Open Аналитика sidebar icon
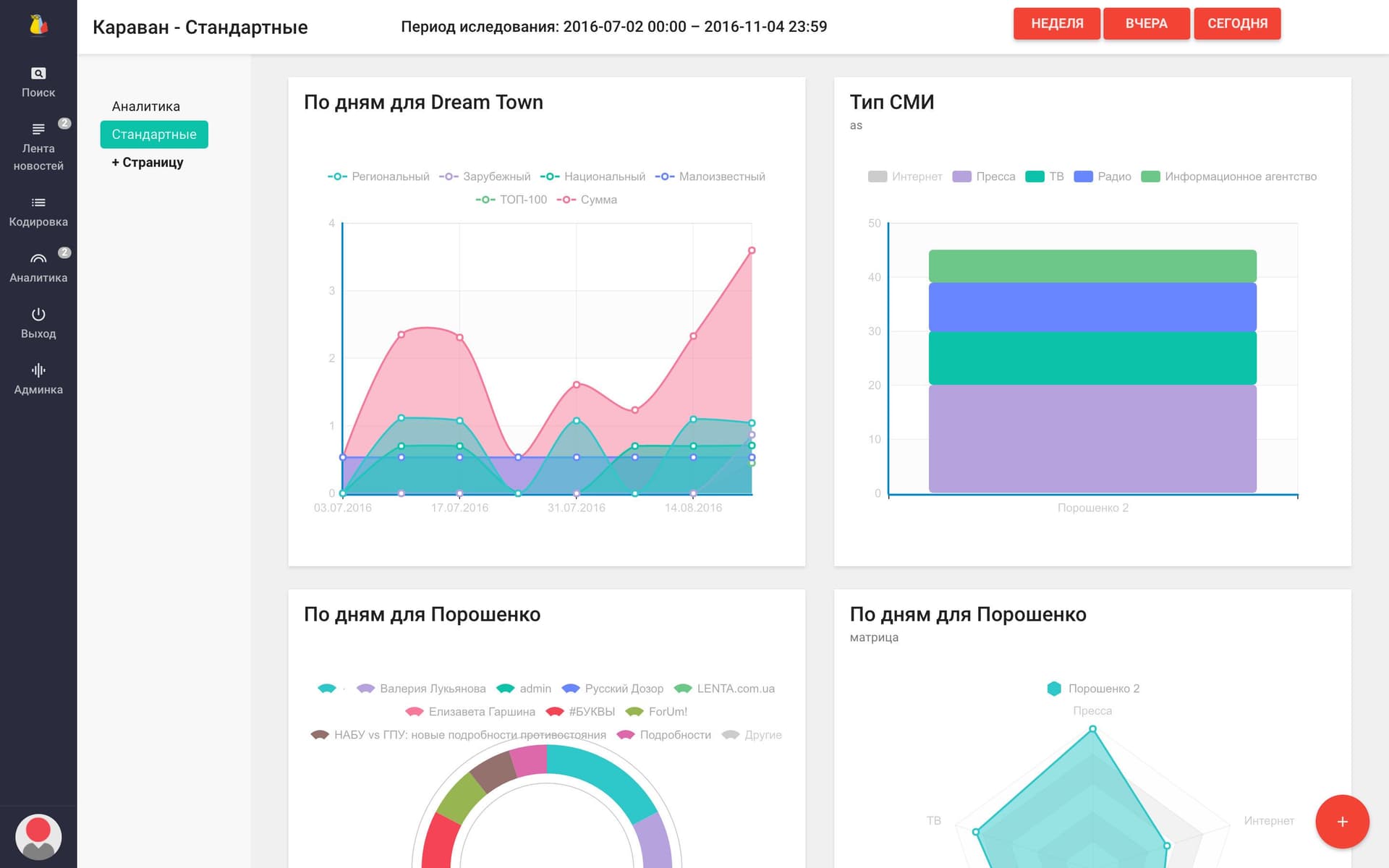Viewport: 1389px width, 868px height. tap(38, 258)
